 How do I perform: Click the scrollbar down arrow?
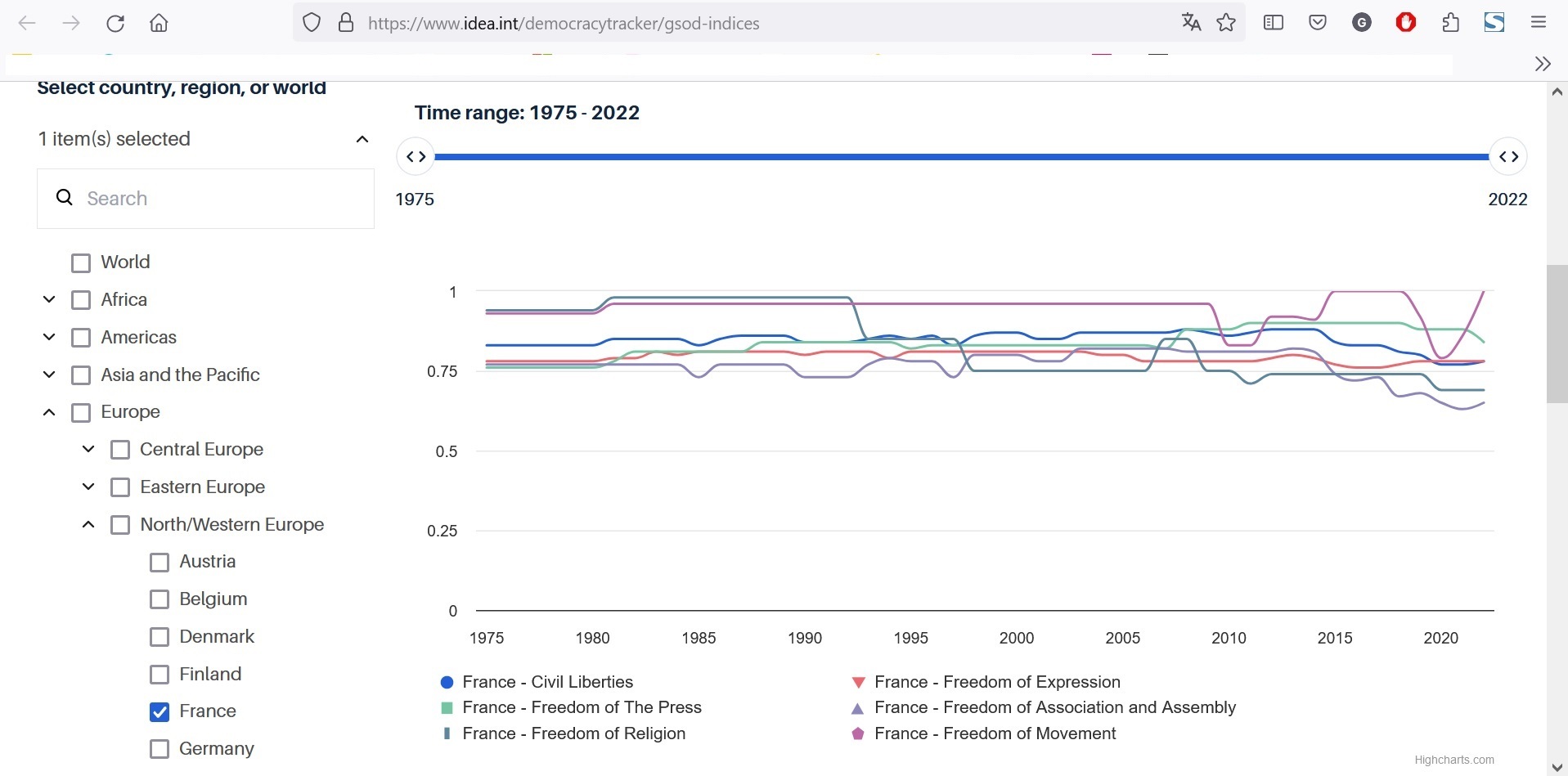point(1557,767)
